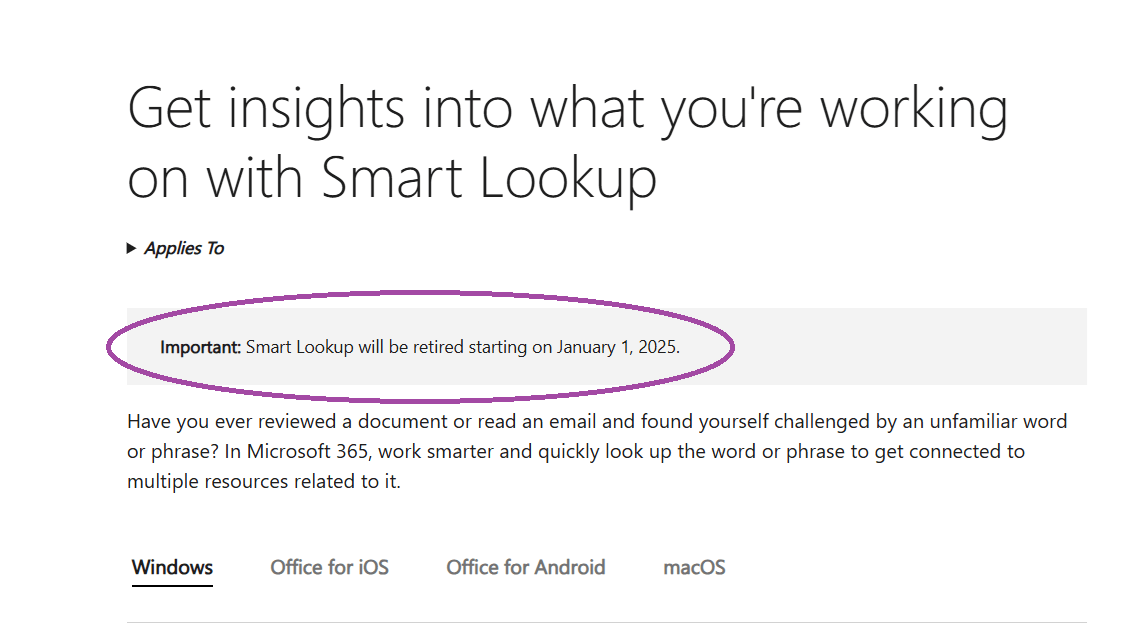The image size is (1142, 642).
Task: Click the multiple resources related sentence
Action: [x=263, y=481]
